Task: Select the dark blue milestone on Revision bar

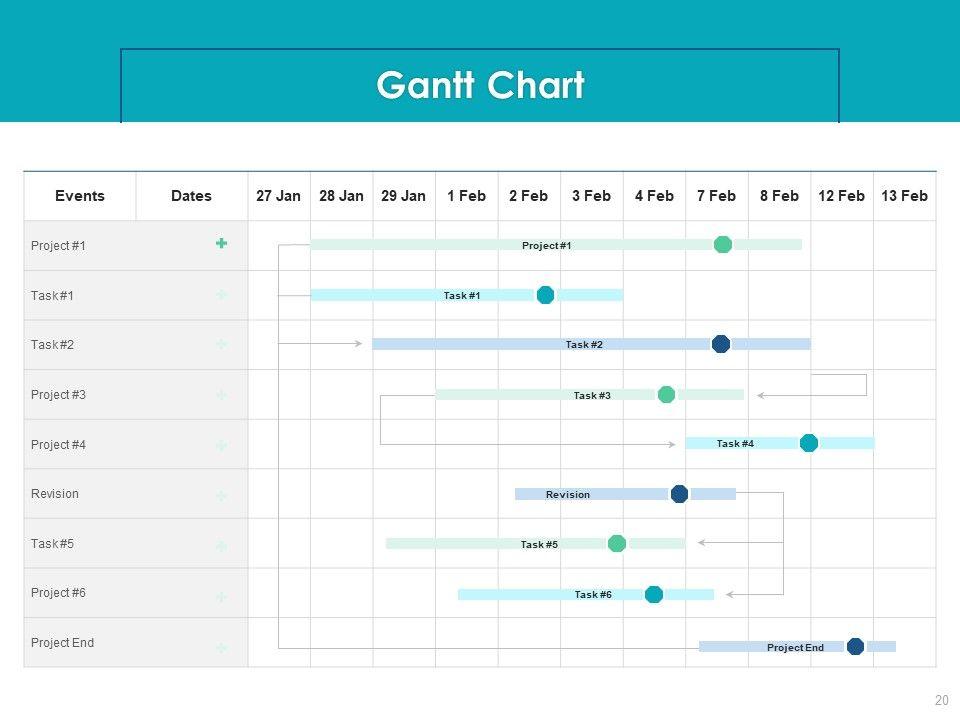Action: tap(679, 494)
